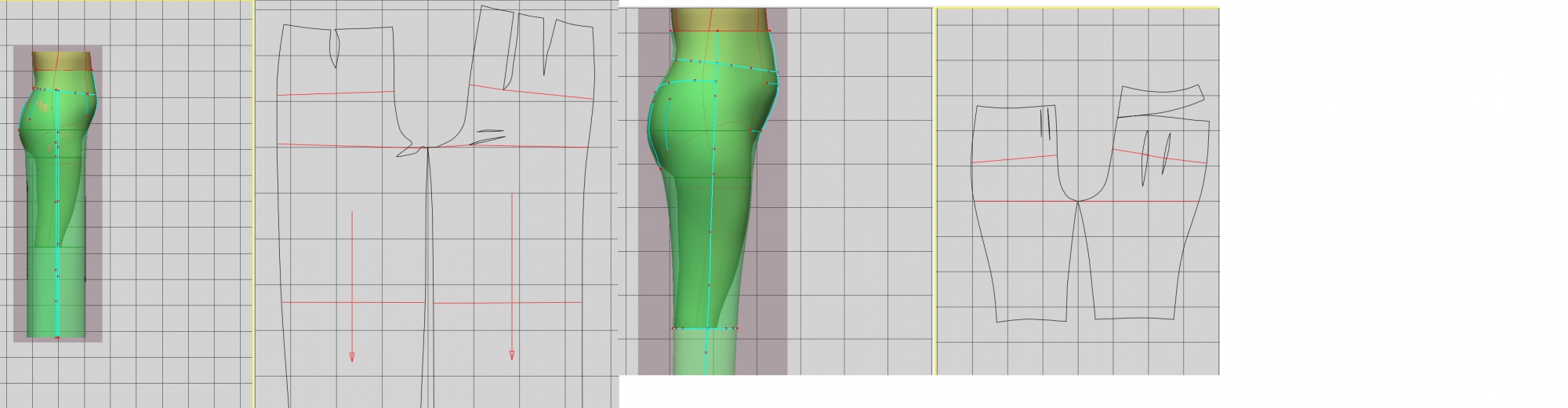The width and height of the screenshot is (1568, 408).
Task: Pick the double-line dart on left shorts piece
Action: [1045, 124]
